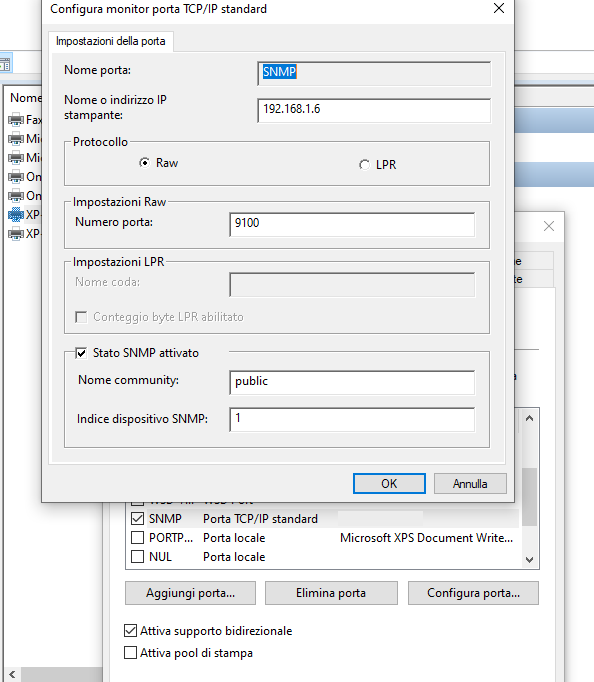Image resolution: width=594 pixels, height=682 pixels.
Task: Uncheck the SNMP port checkbox in list
Action: click(x=137, y=518)
